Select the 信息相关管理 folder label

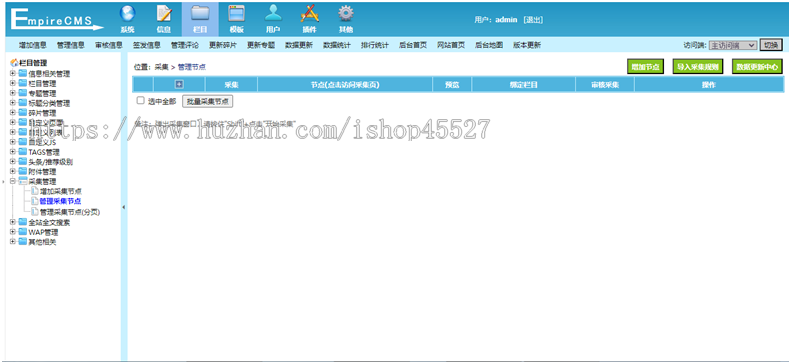coord(49,74)
